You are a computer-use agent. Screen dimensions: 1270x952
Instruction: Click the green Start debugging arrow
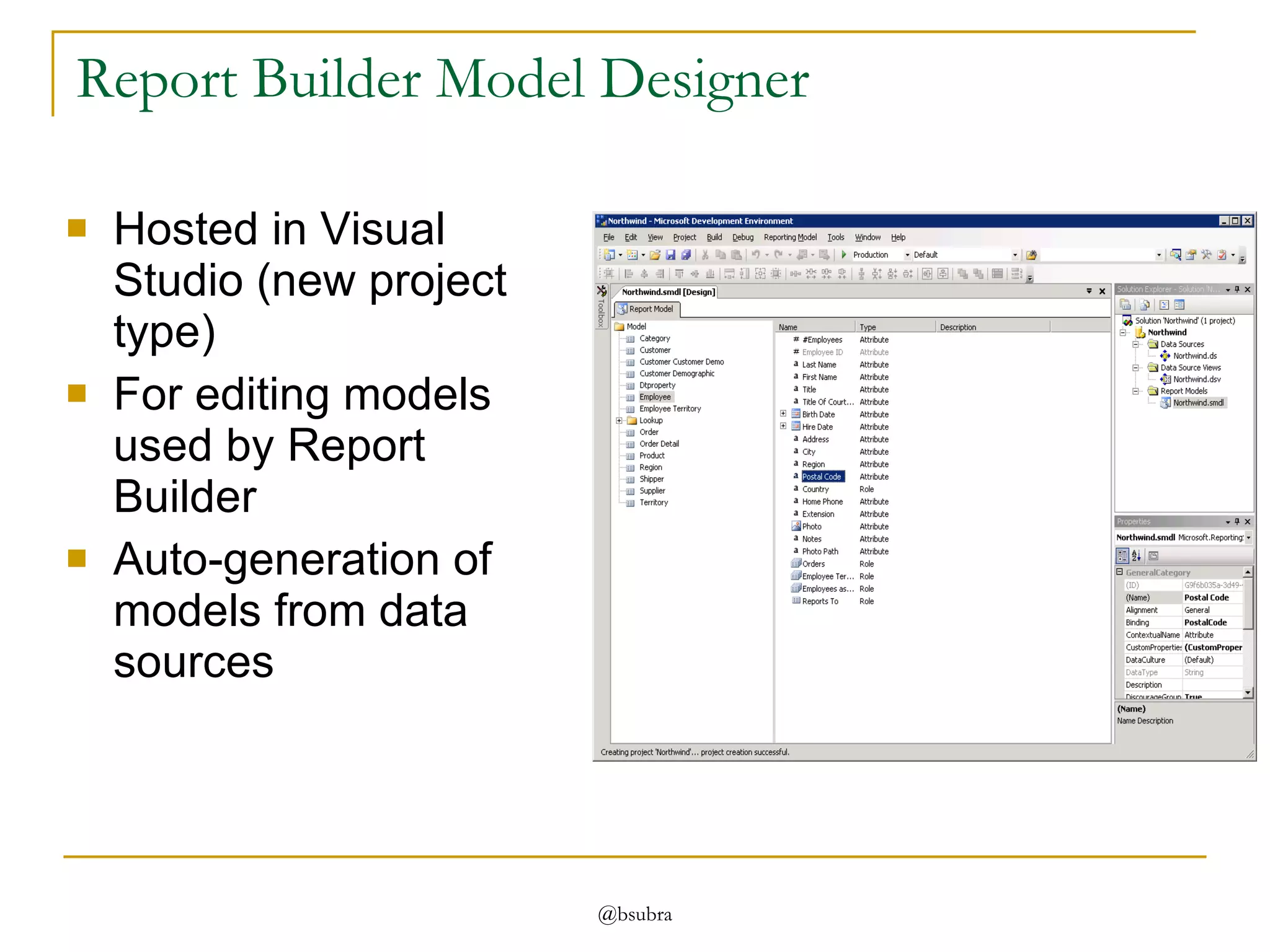pos(844,255)
